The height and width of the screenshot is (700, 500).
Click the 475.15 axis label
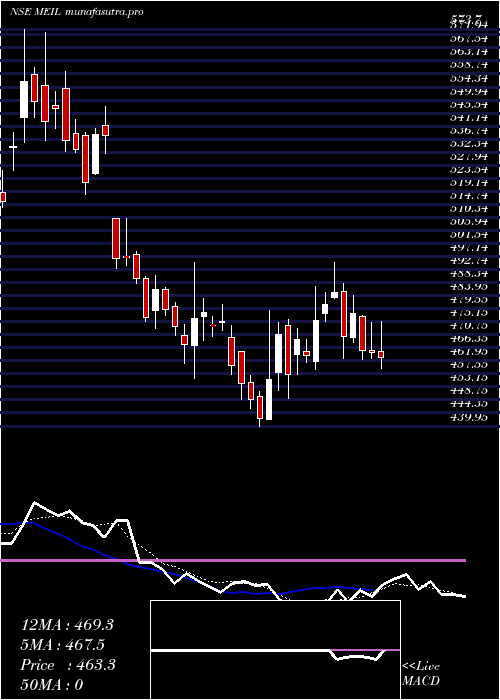click(469, 313)
